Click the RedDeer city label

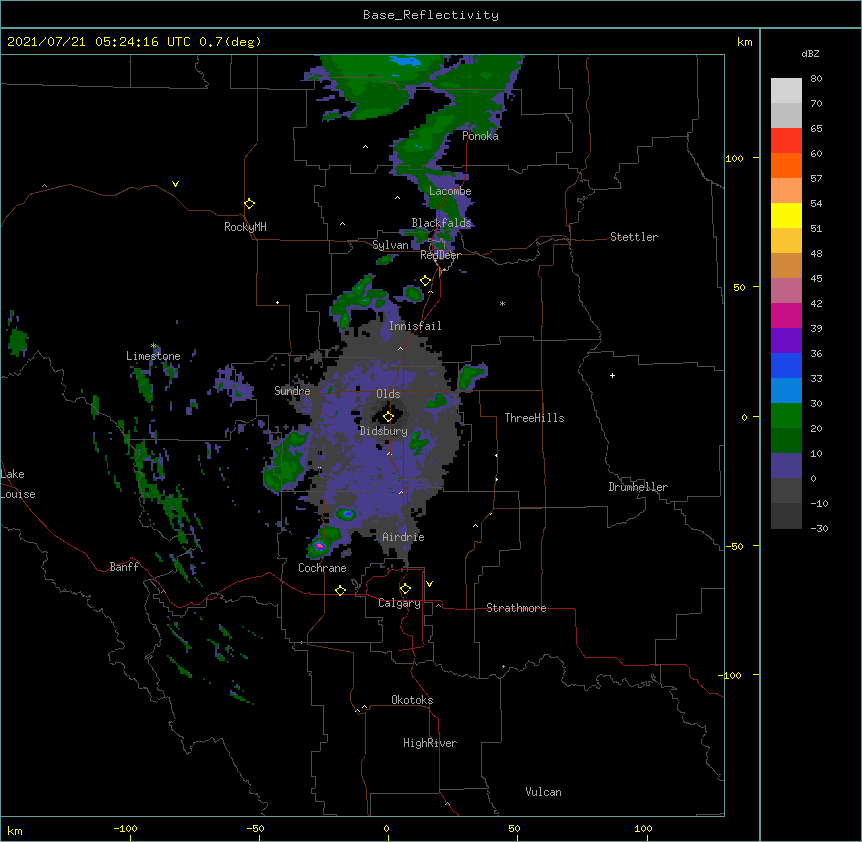(x=440, y=255)
